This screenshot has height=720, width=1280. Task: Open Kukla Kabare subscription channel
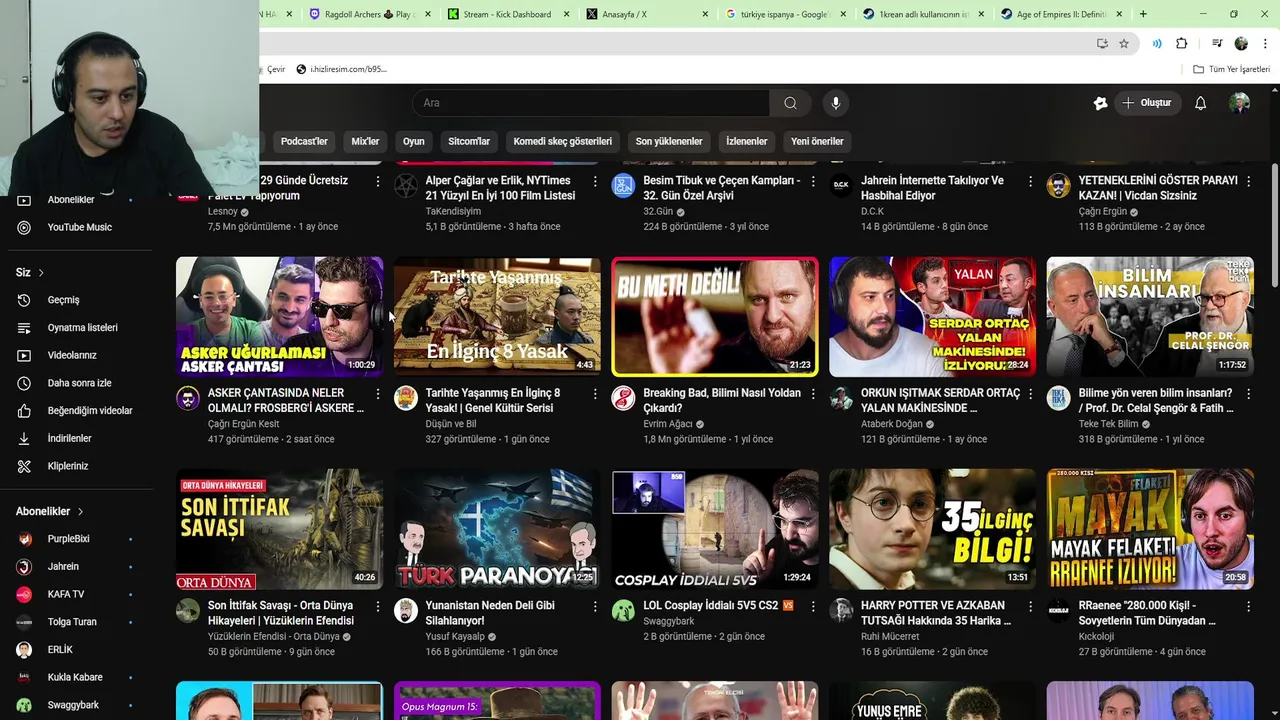point(75,677)
